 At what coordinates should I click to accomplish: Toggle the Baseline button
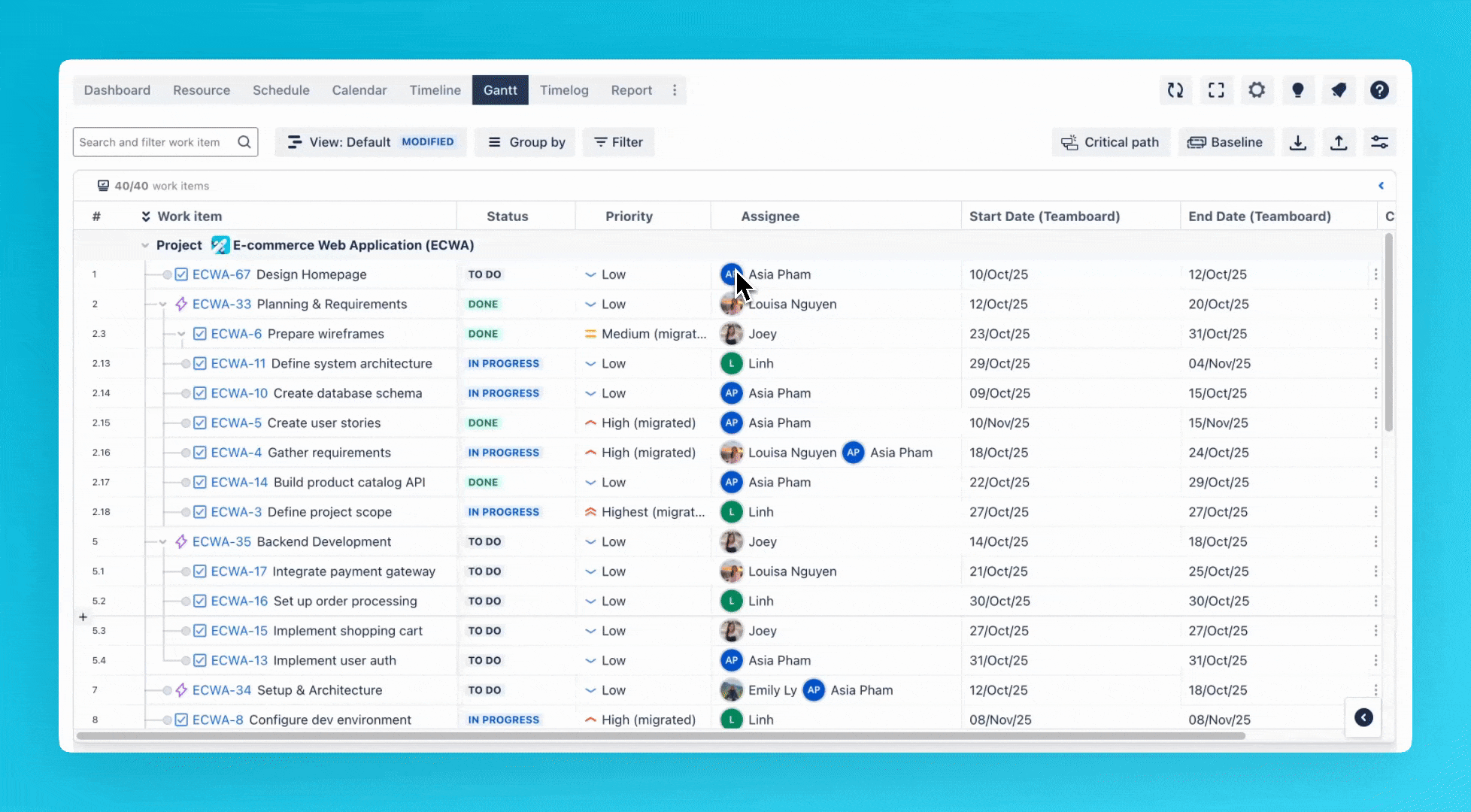[x=1225, y=142]
